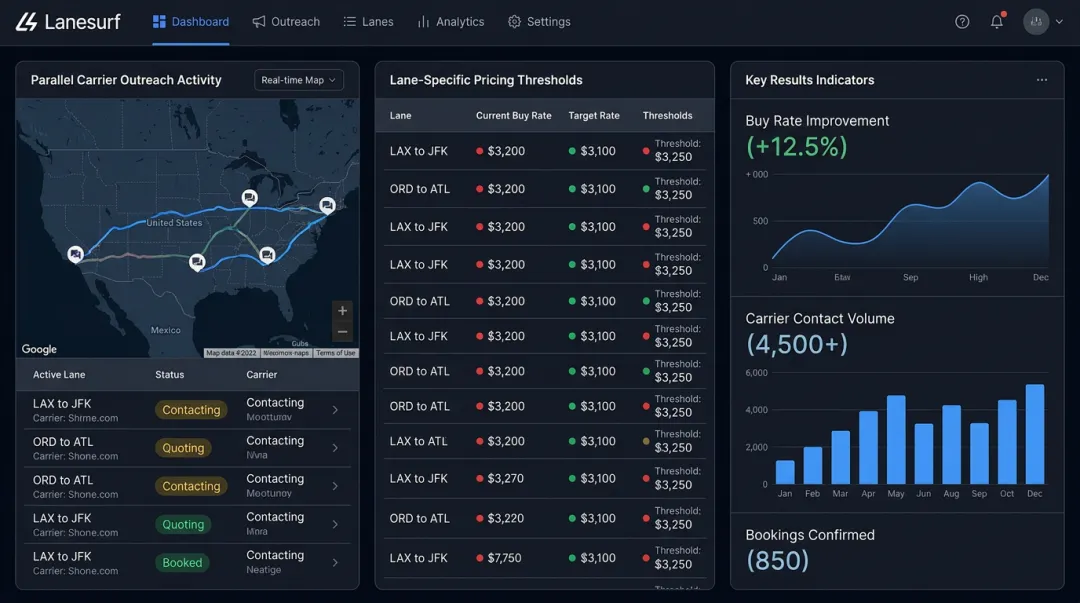Viewport: 1080px width, 603px height.
Task: Click the Lanesurf logo
Action: click(x=68, y=22)
